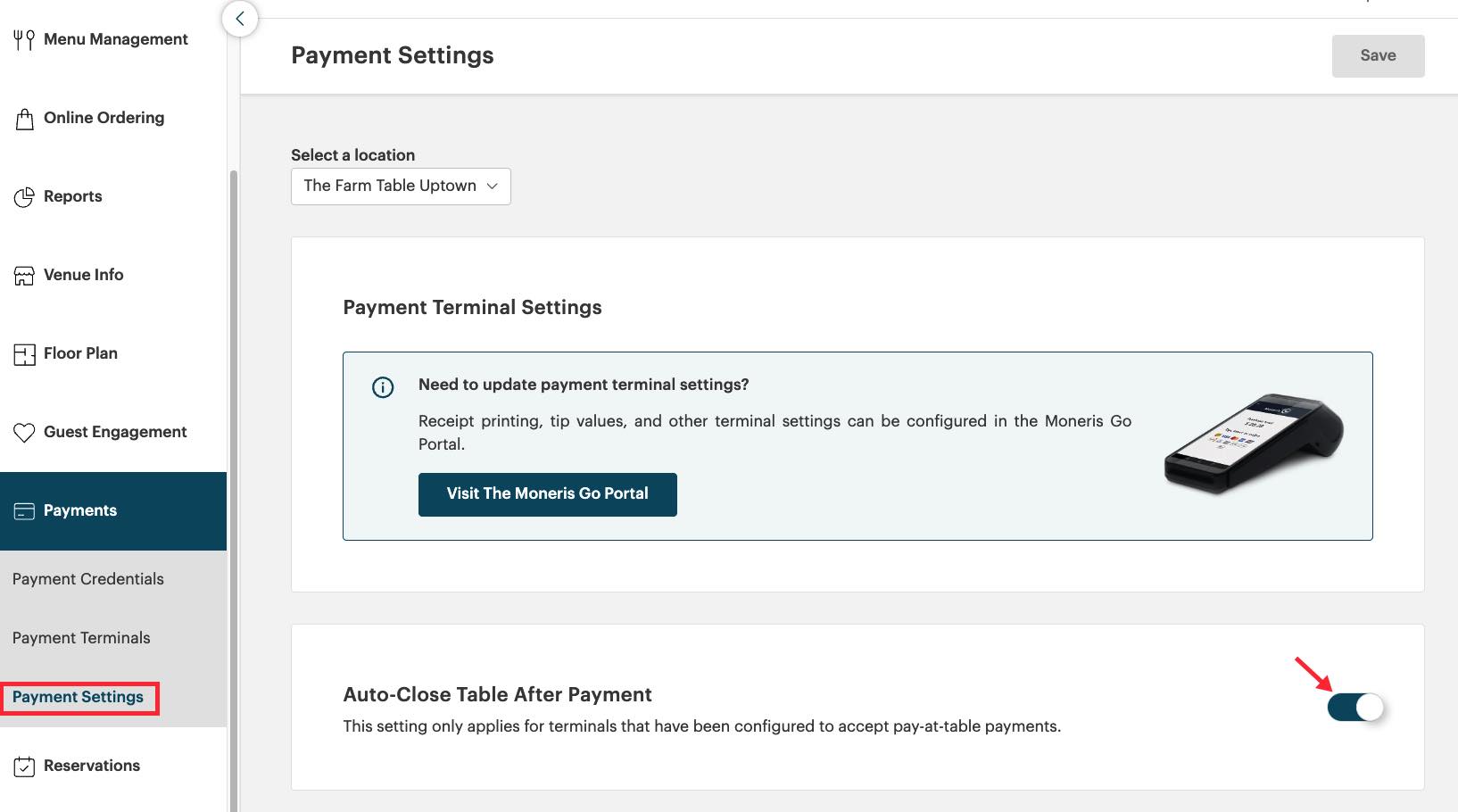Click the Payments card icon

pos(24,511)
